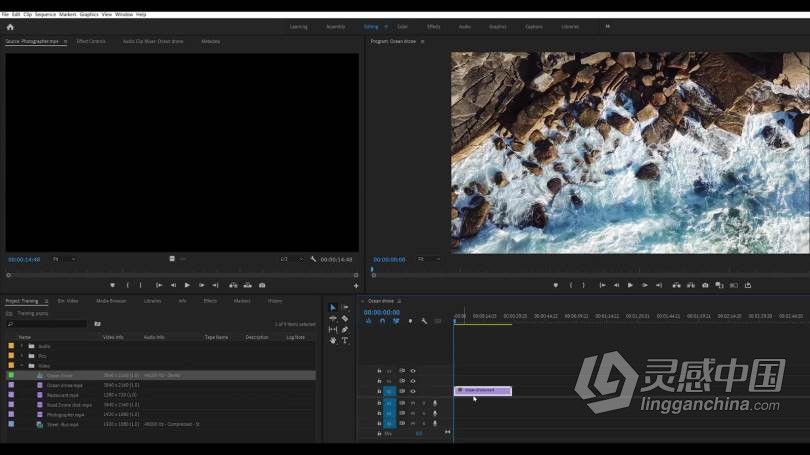Select the Ripple Edit tool

(x=333, y=319)
